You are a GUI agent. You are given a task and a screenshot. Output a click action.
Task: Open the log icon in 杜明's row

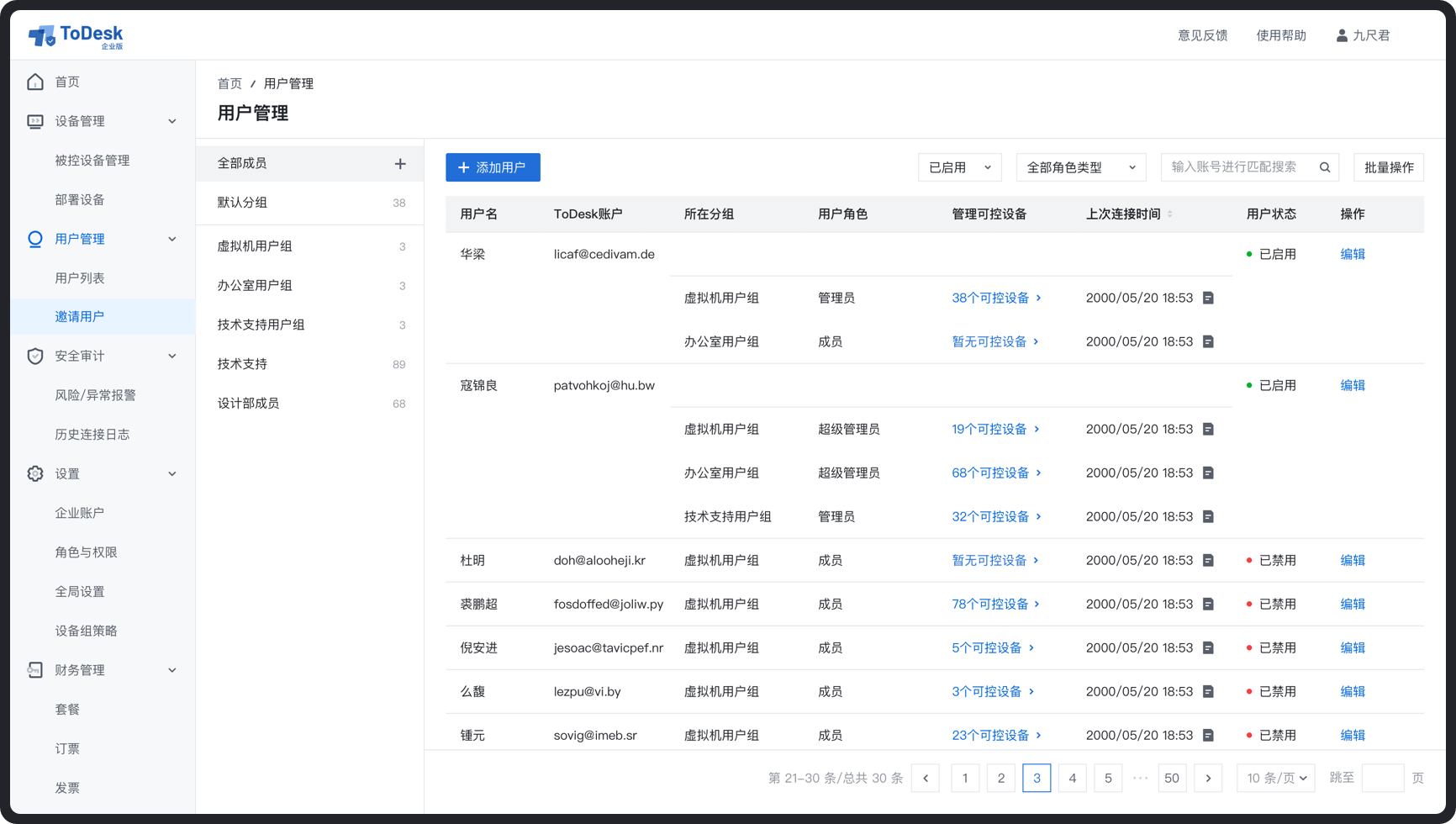coord(1208,561)
